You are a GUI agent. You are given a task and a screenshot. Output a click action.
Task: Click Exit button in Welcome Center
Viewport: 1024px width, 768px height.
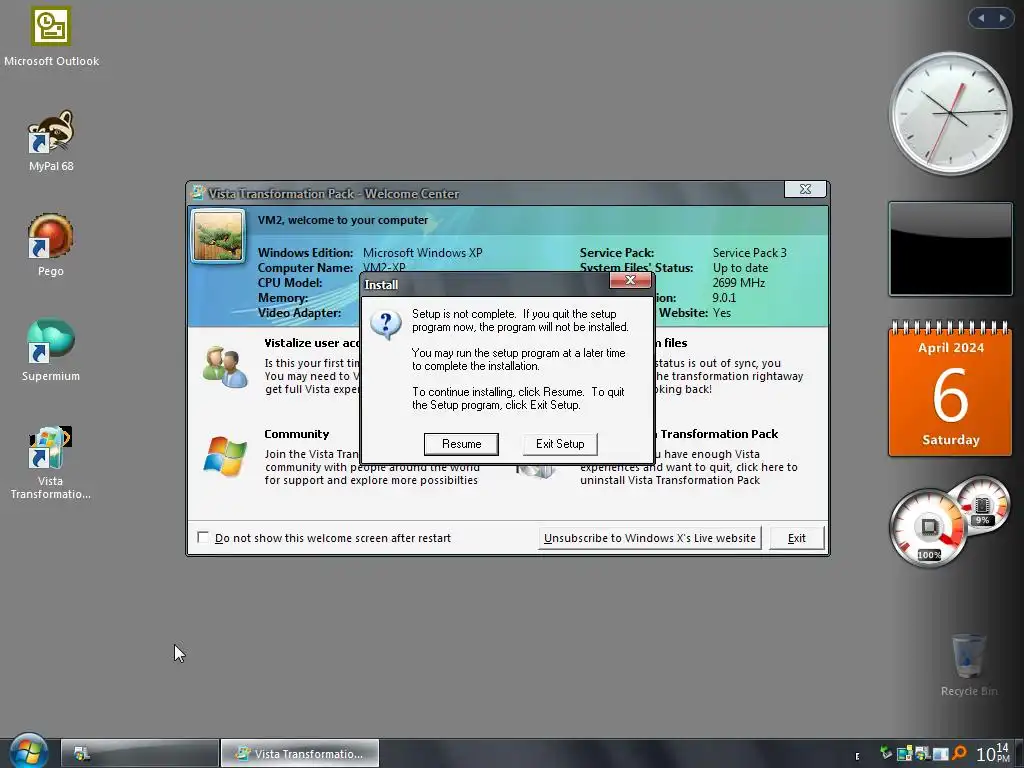tap(796, 538)
